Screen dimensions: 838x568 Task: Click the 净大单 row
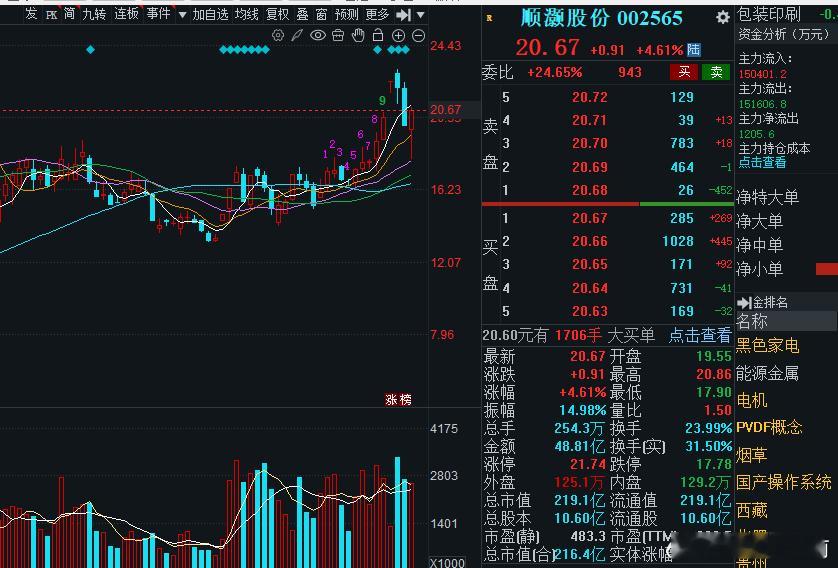pos(759,221)
